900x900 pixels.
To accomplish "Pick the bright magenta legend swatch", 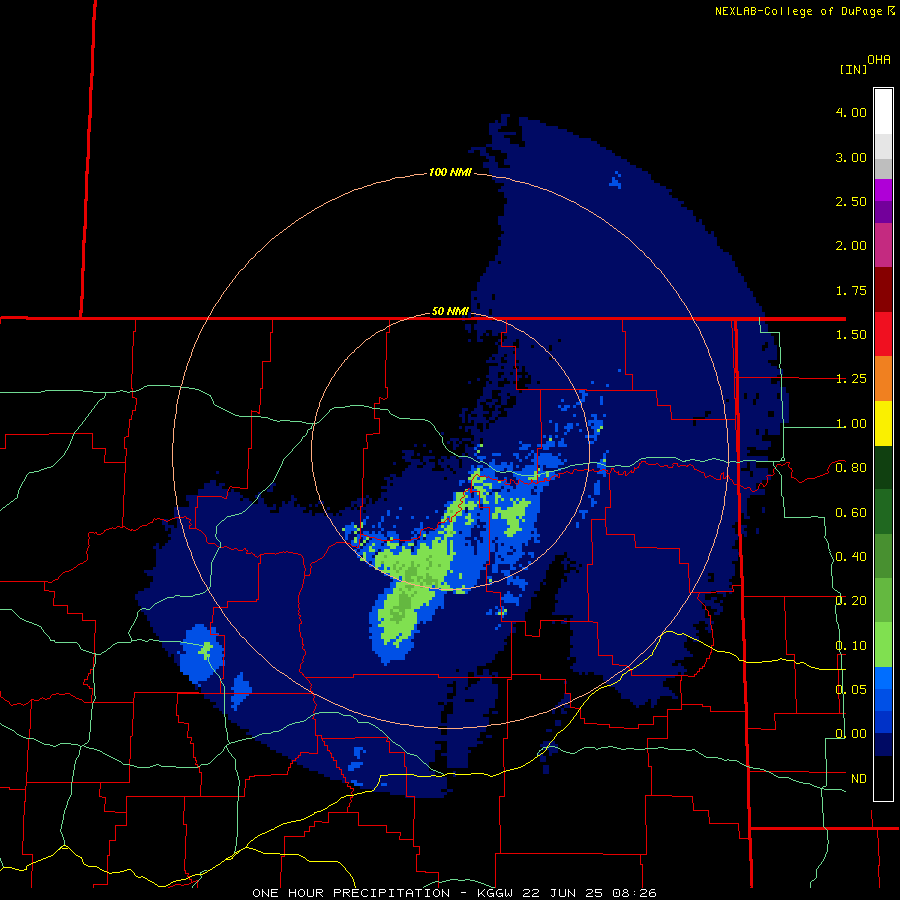I will [883, 190].
